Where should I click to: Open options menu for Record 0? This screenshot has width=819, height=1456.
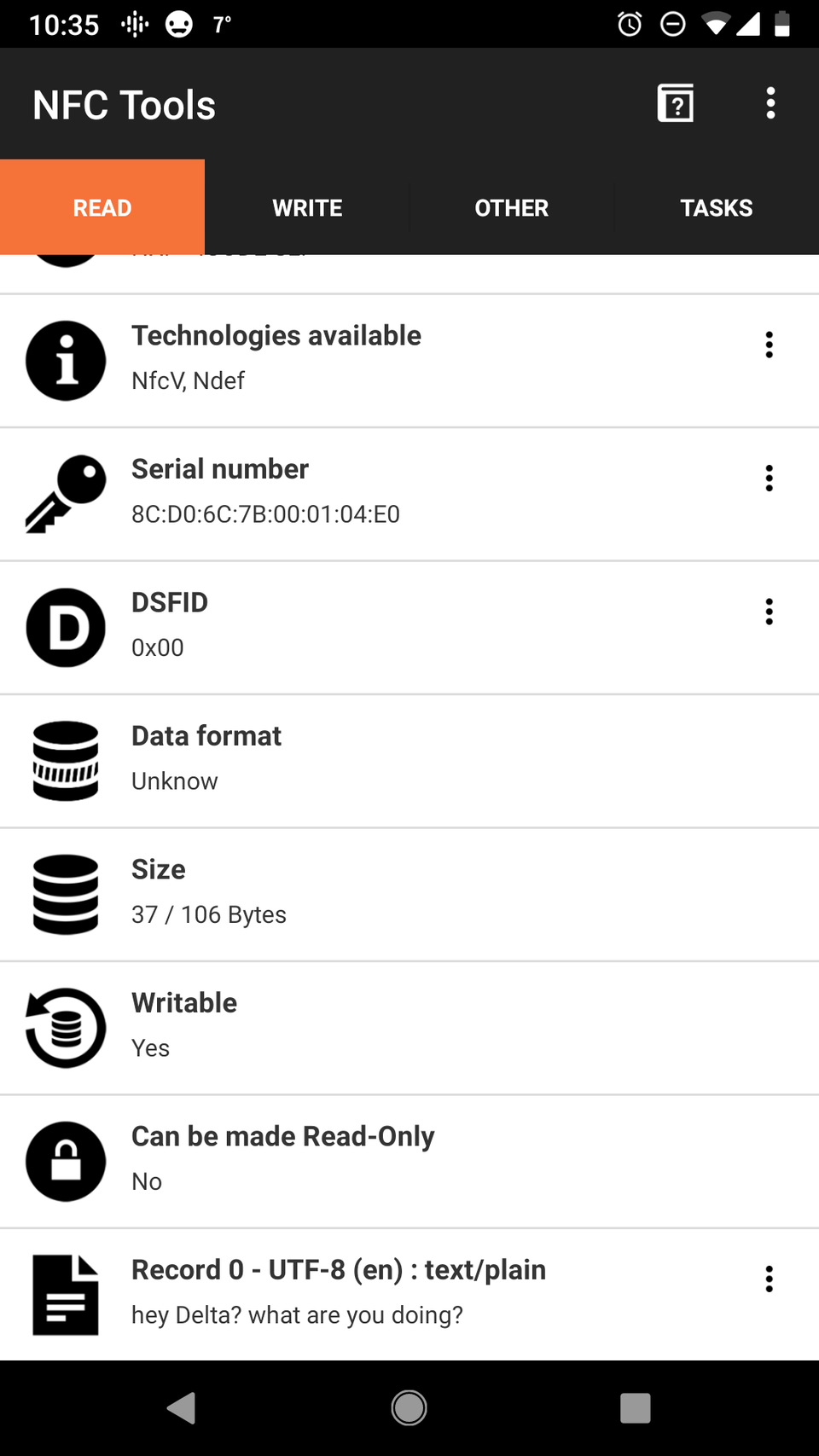coord(769,1279)
